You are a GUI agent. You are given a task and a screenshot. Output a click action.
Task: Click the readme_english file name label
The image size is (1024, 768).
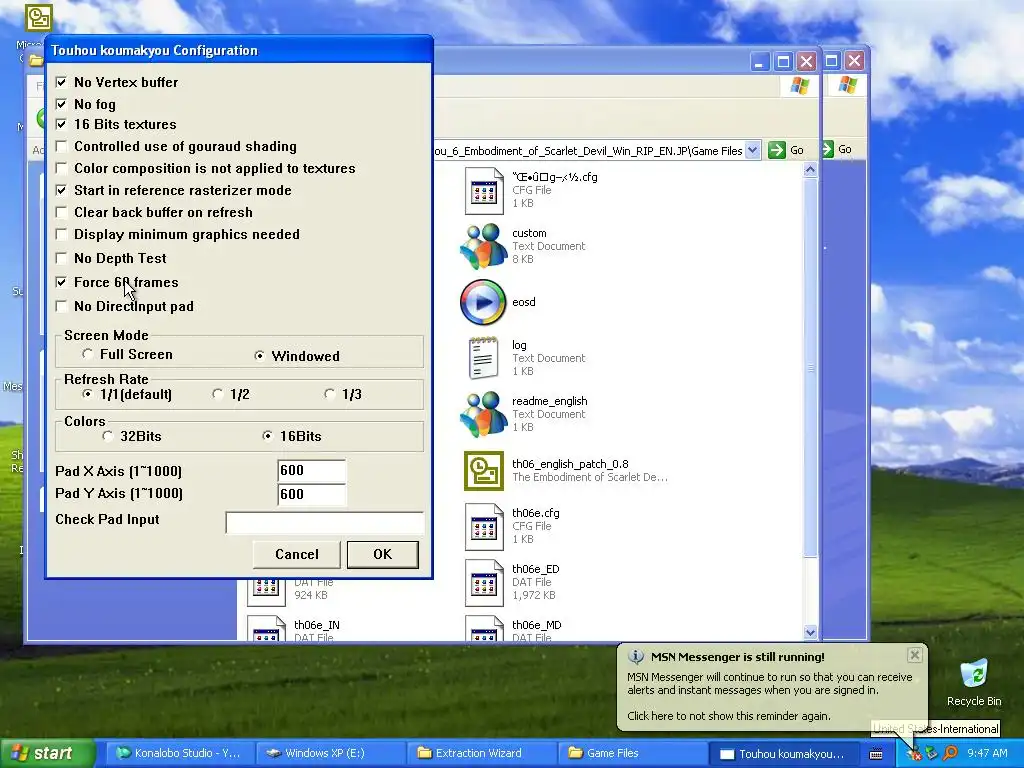click(549, 401)
